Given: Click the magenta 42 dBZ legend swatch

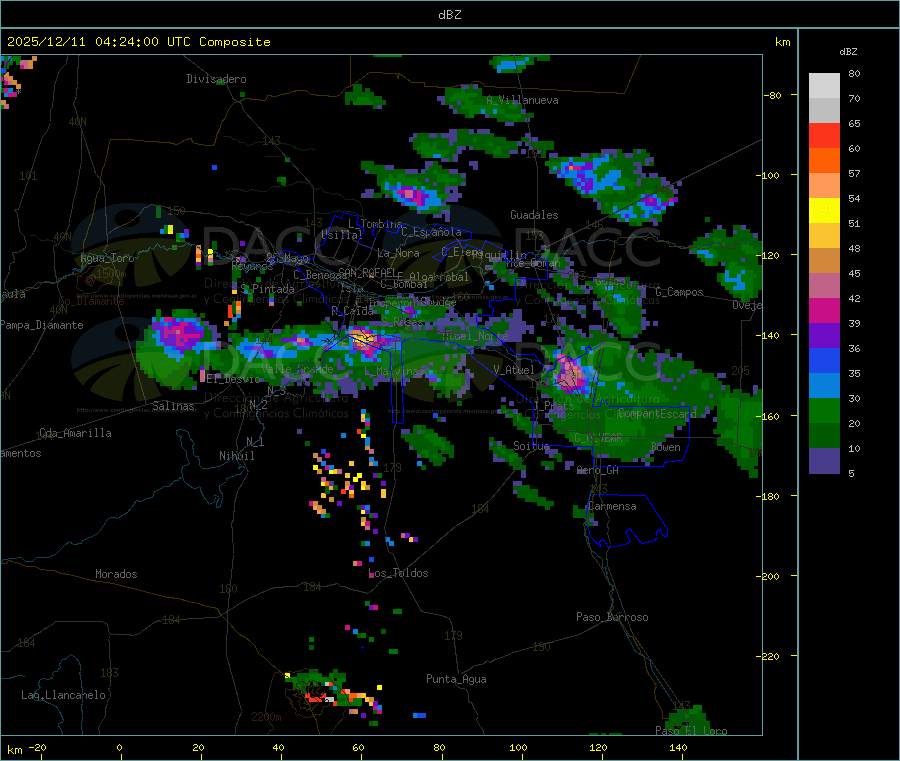Looking at the screenshot, I should (x=824, y=310).
